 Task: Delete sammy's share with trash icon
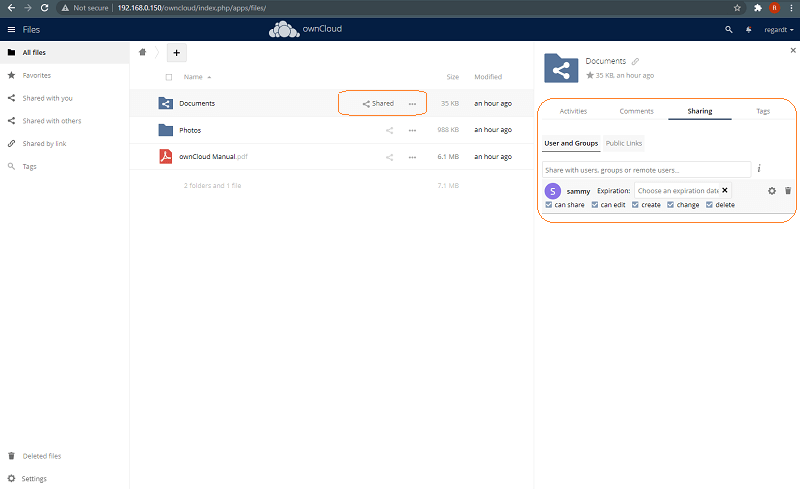point(788,190)
